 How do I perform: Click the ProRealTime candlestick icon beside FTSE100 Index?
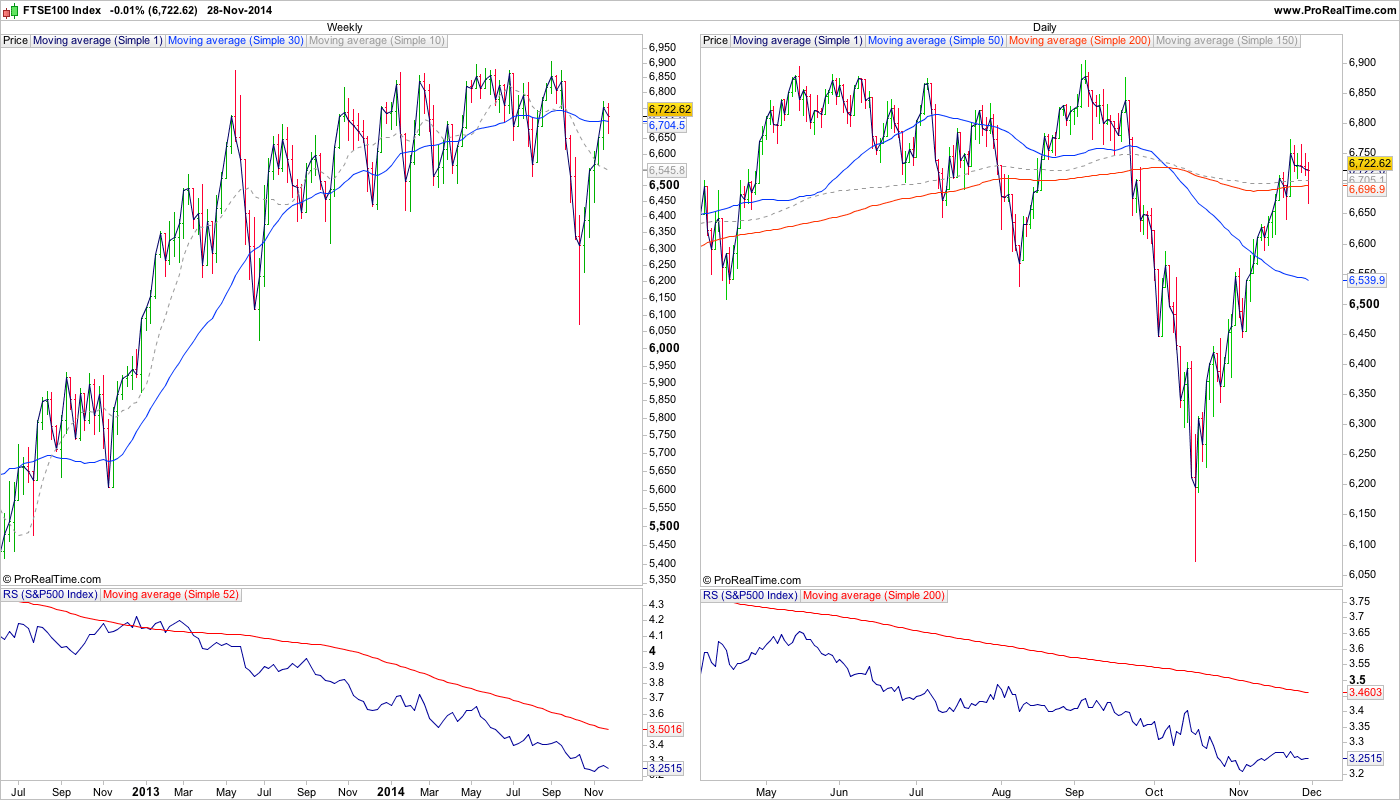point(10,9)
